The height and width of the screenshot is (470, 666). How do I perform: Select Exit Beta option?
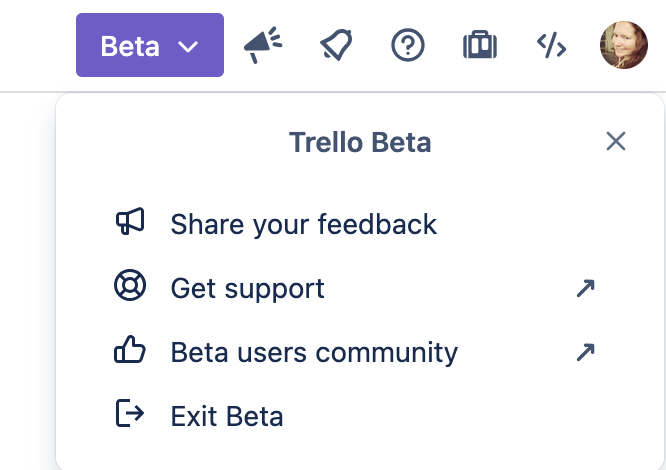227,415
